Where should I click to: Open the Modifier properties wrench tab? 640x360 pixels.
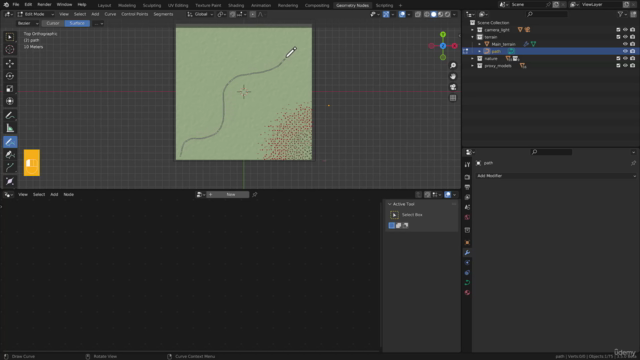467,253
